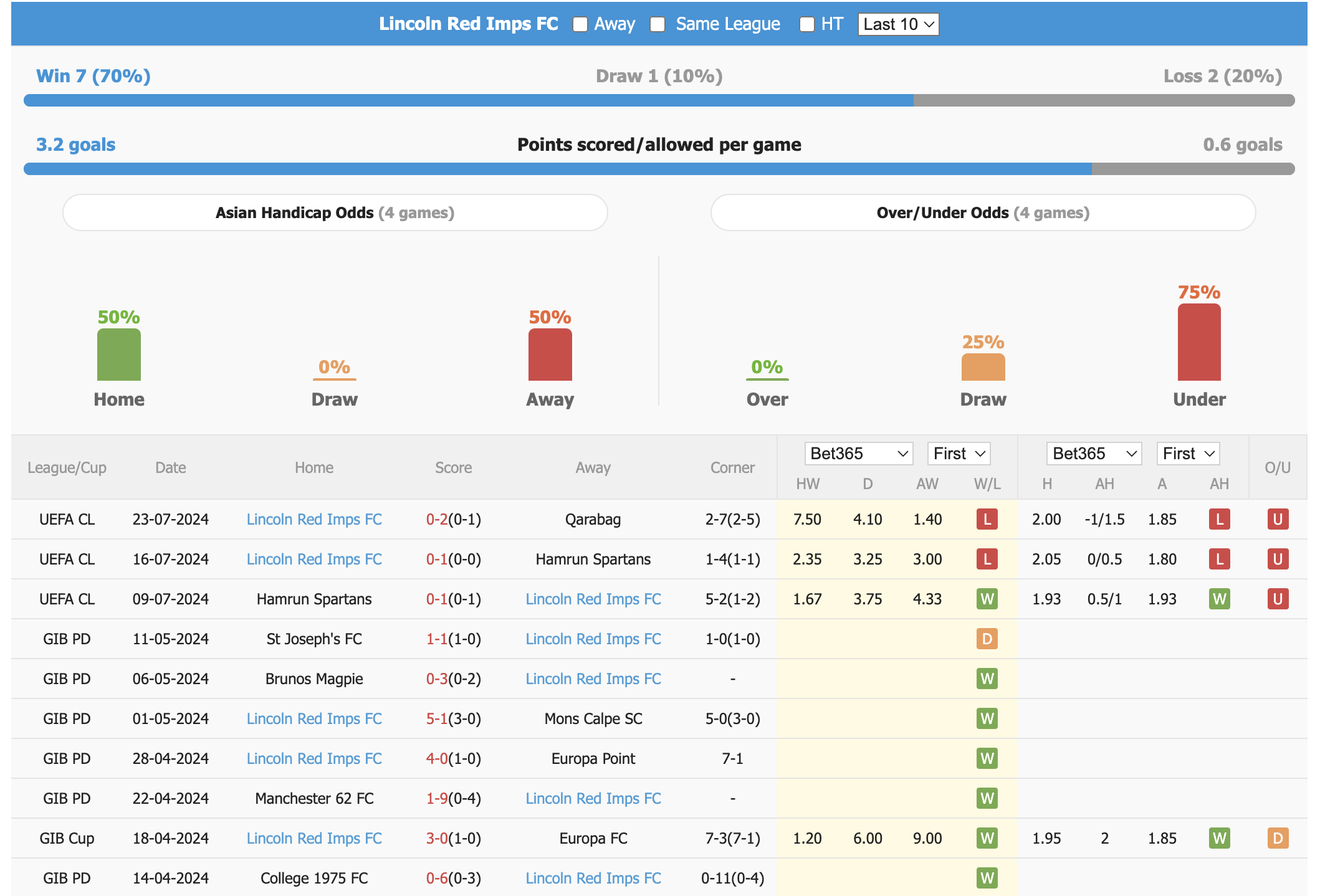Click the handicap L badge on Qarabag row
The width and height of the screenshot is (1320, 896).
1220,519
